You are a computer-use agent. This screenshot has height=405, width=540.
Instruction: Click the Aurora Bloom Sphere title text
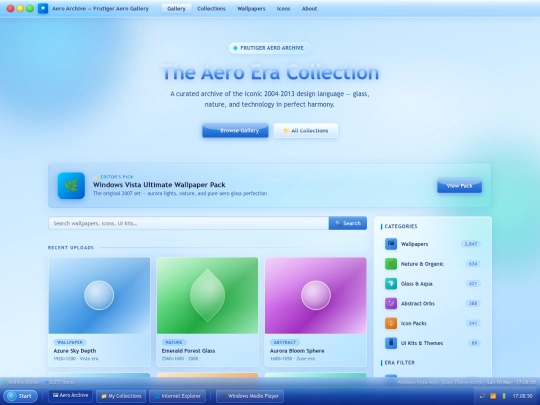(297, 351)
